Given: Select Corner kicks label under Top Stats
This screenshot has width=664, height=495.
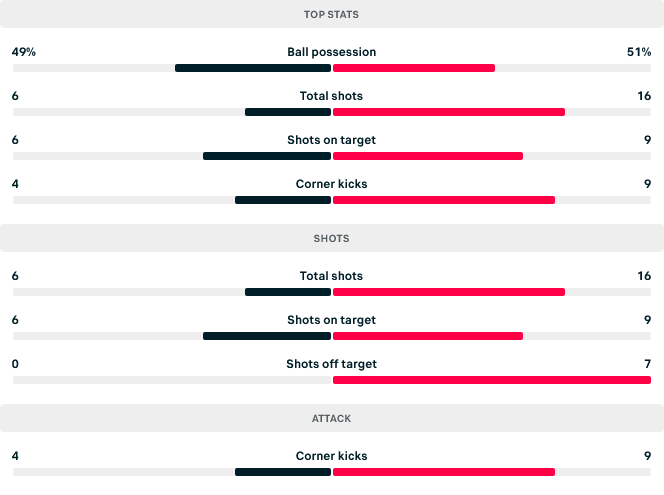Looking at the screenshot, I should point(331,184).
